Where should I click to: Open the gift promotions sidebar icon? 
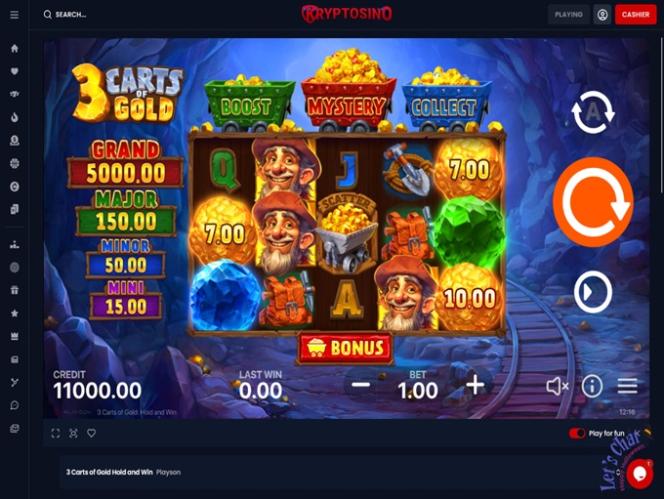(x=14, y=290)
